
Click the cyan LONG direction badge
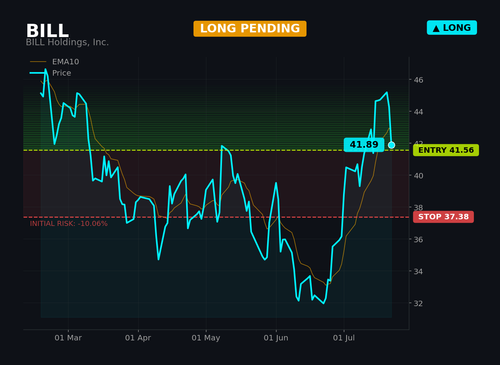pyautogui.click(x=452, y=28)
